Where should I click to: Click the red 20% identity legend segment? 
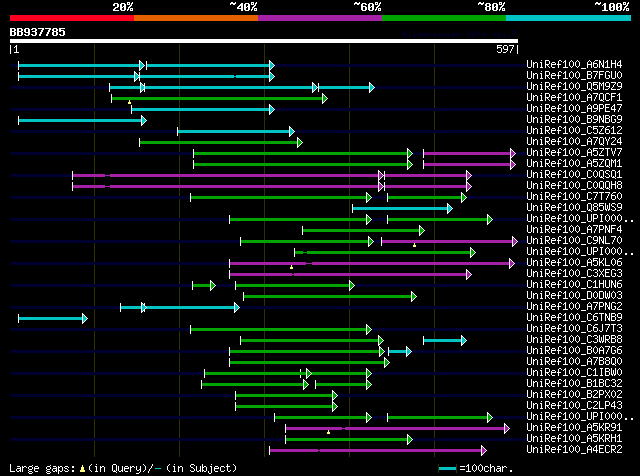click(72, 18)
